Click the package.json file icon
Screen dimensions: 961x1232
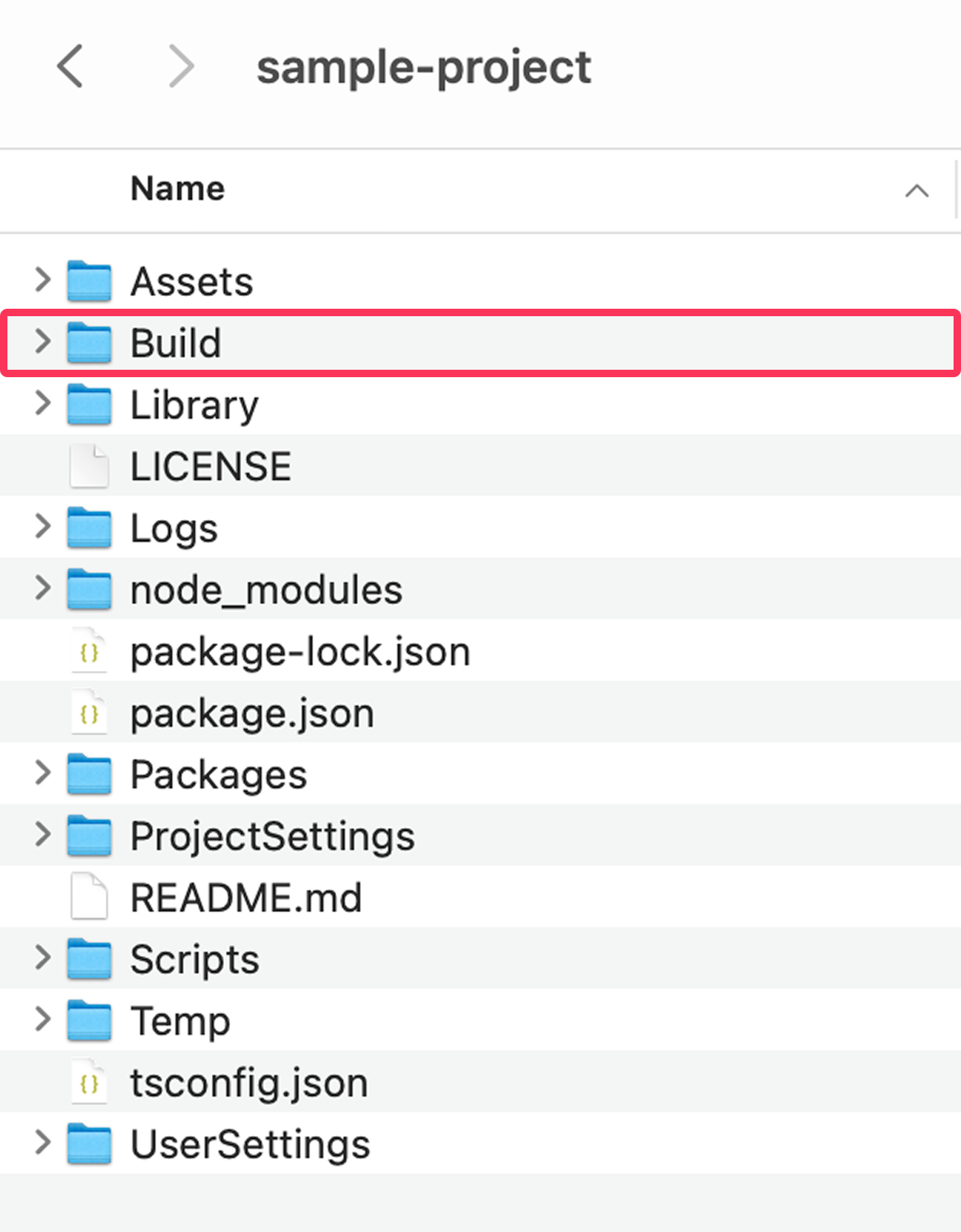[x=89, y=713]
